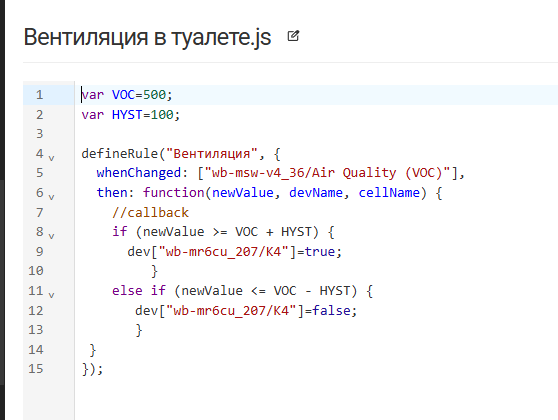This screenshot has width=558, height=420.
Task: Click the true value on line 9
Action: [320, 252]
